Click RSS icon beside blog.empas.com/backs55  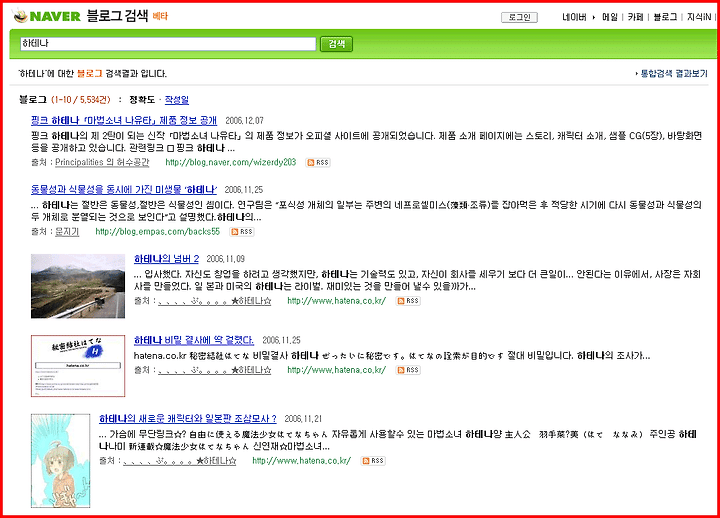click(242, 232)
